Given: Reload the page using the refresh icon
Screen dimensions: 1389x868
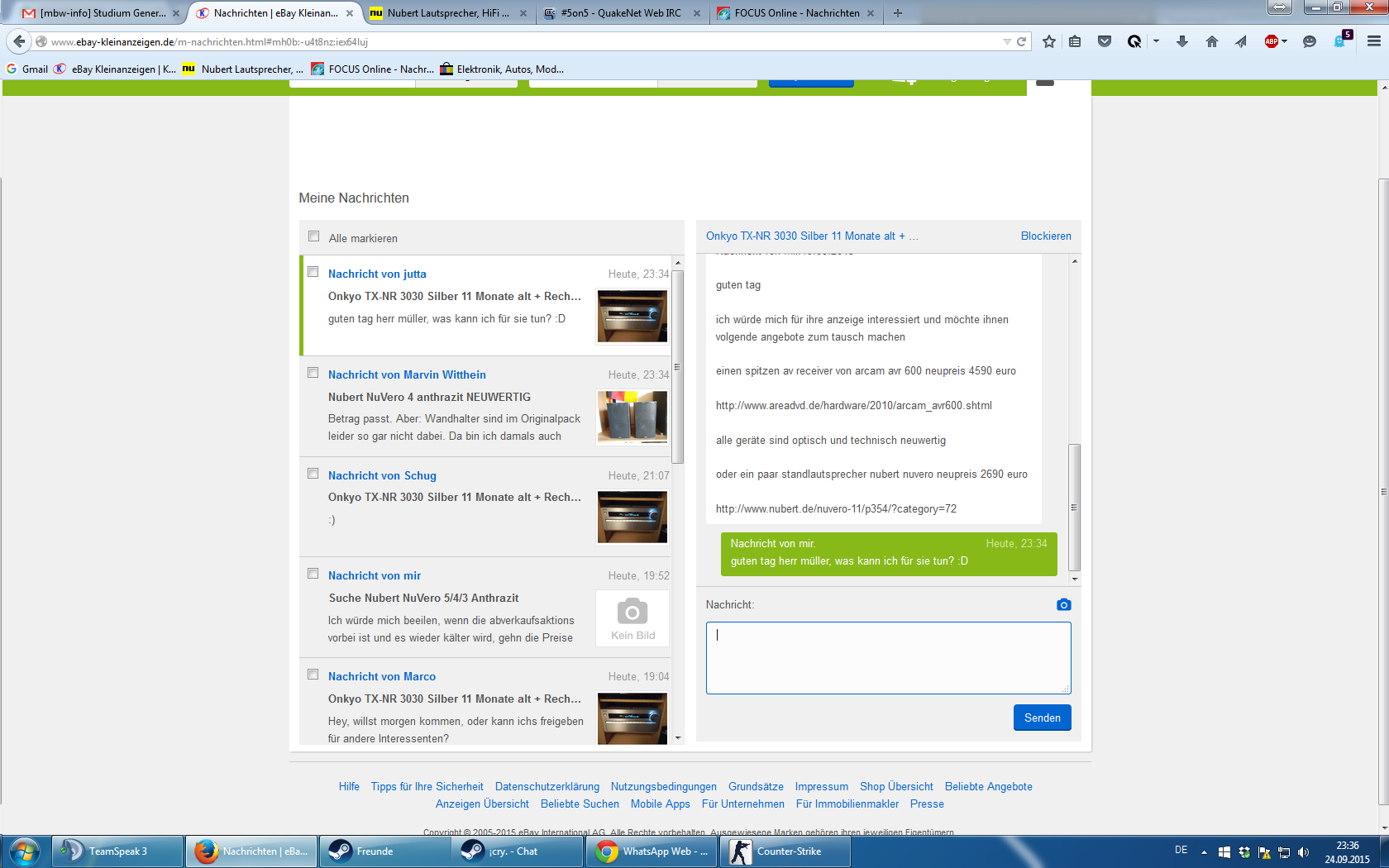Looking at the screenshot, I should coord(1022,41).
